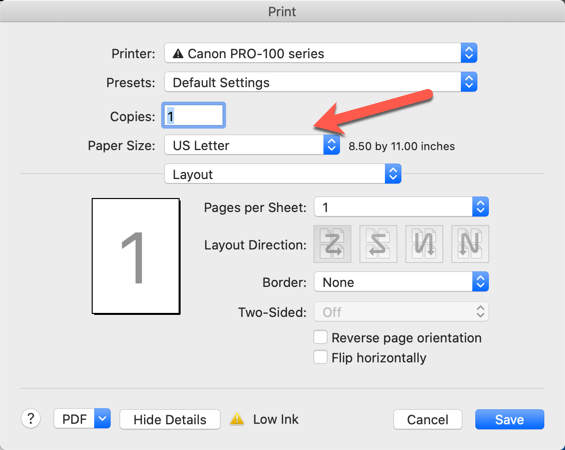Click the 8.50 by 11.00 inches text
Viewport: 565px width, 450px height.
pyautogui.click(x=401, y=146)
